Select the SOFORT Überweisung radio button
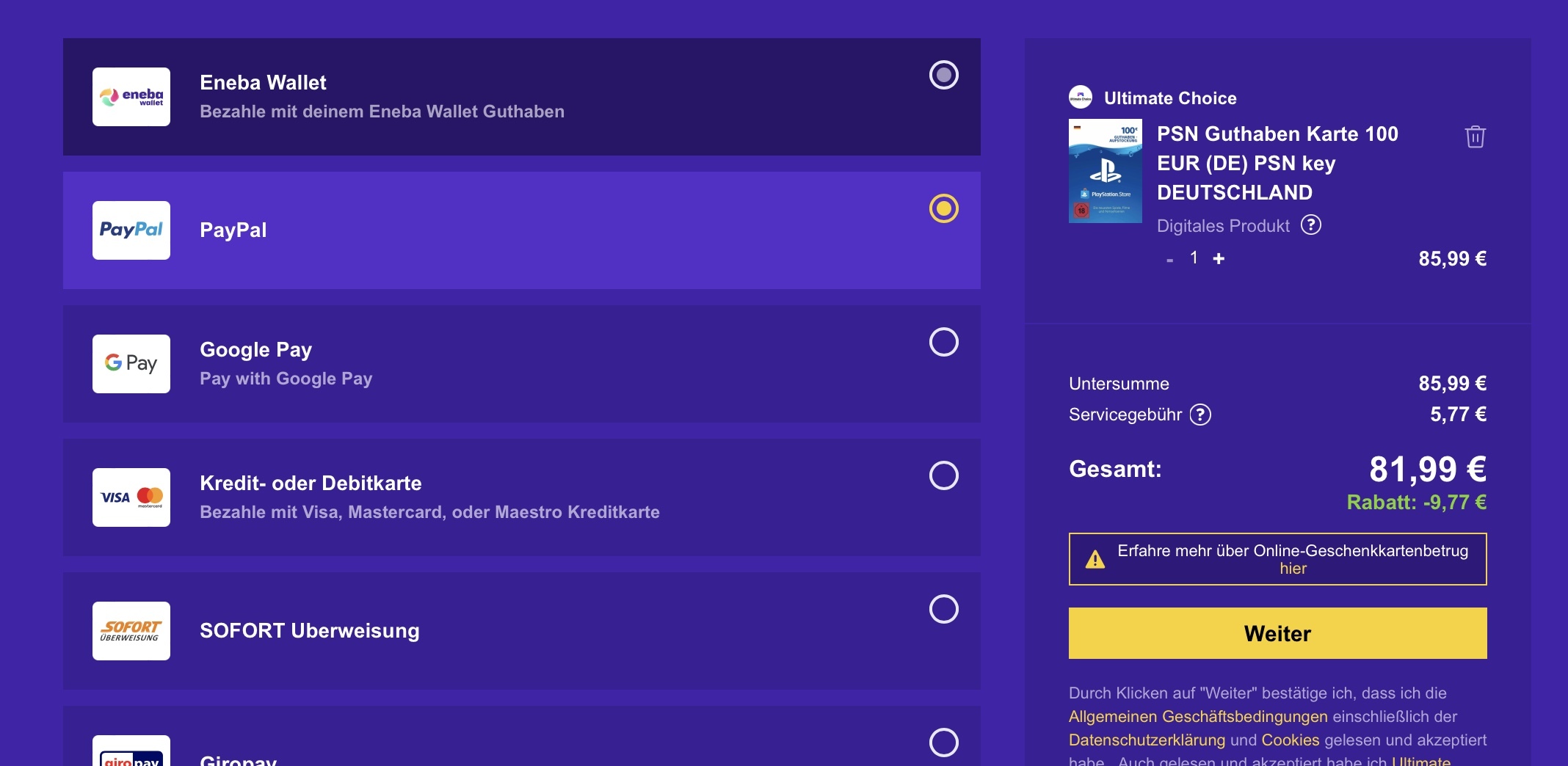 [944, 609]
